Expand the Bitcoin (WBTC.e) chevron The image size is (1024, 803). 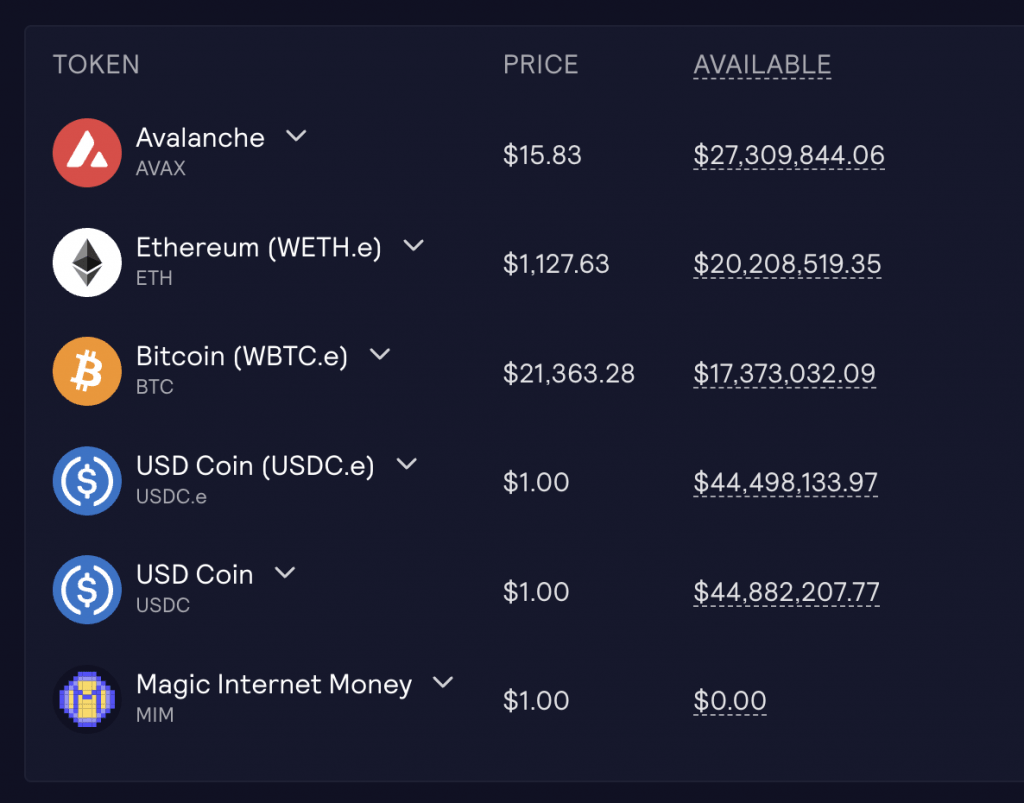(380, 355)
